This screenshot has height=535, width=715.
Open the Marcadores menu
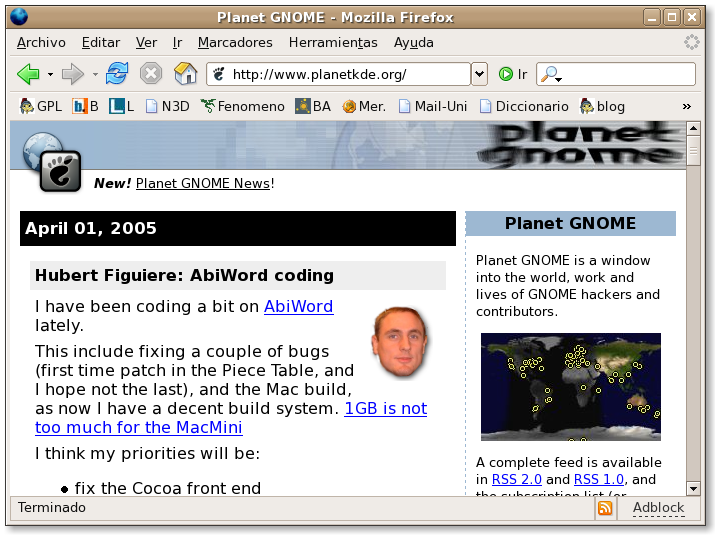(x=235, y=42)
